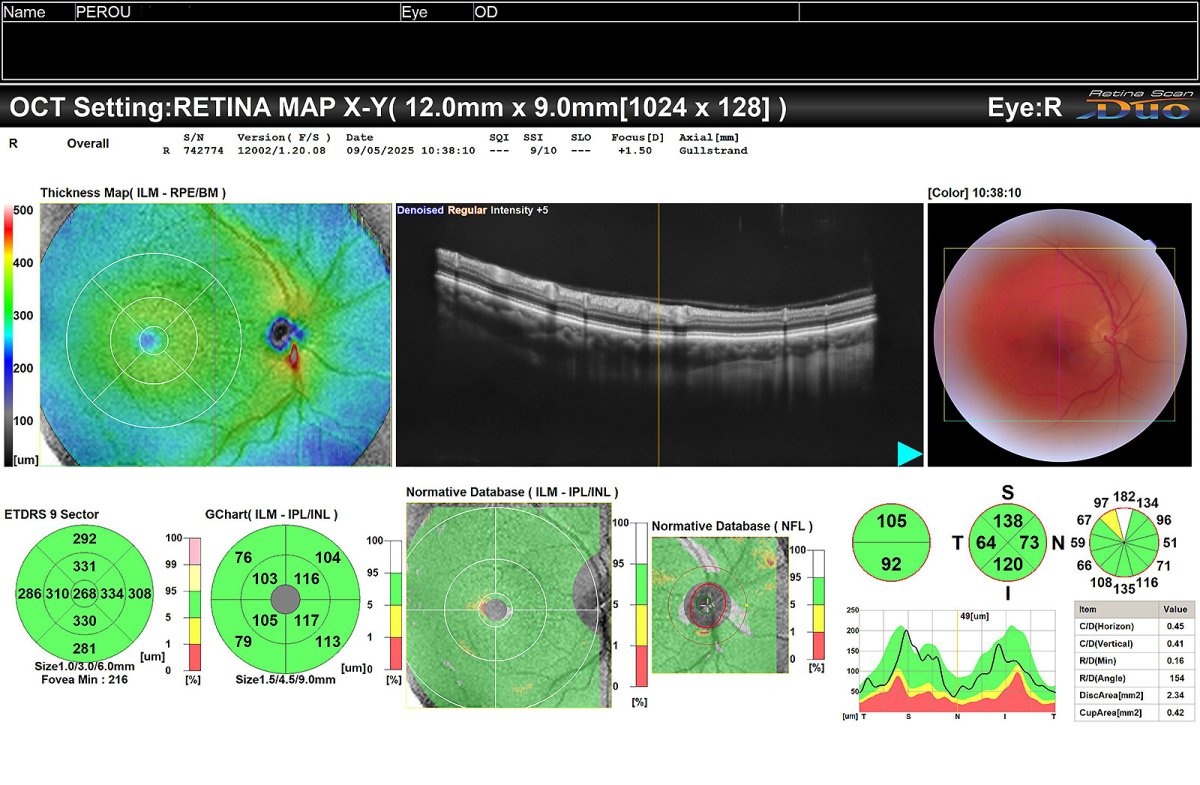Click the version value 12002/1.20.08
Screen dimensions: 1200x785
pos(283,151)
